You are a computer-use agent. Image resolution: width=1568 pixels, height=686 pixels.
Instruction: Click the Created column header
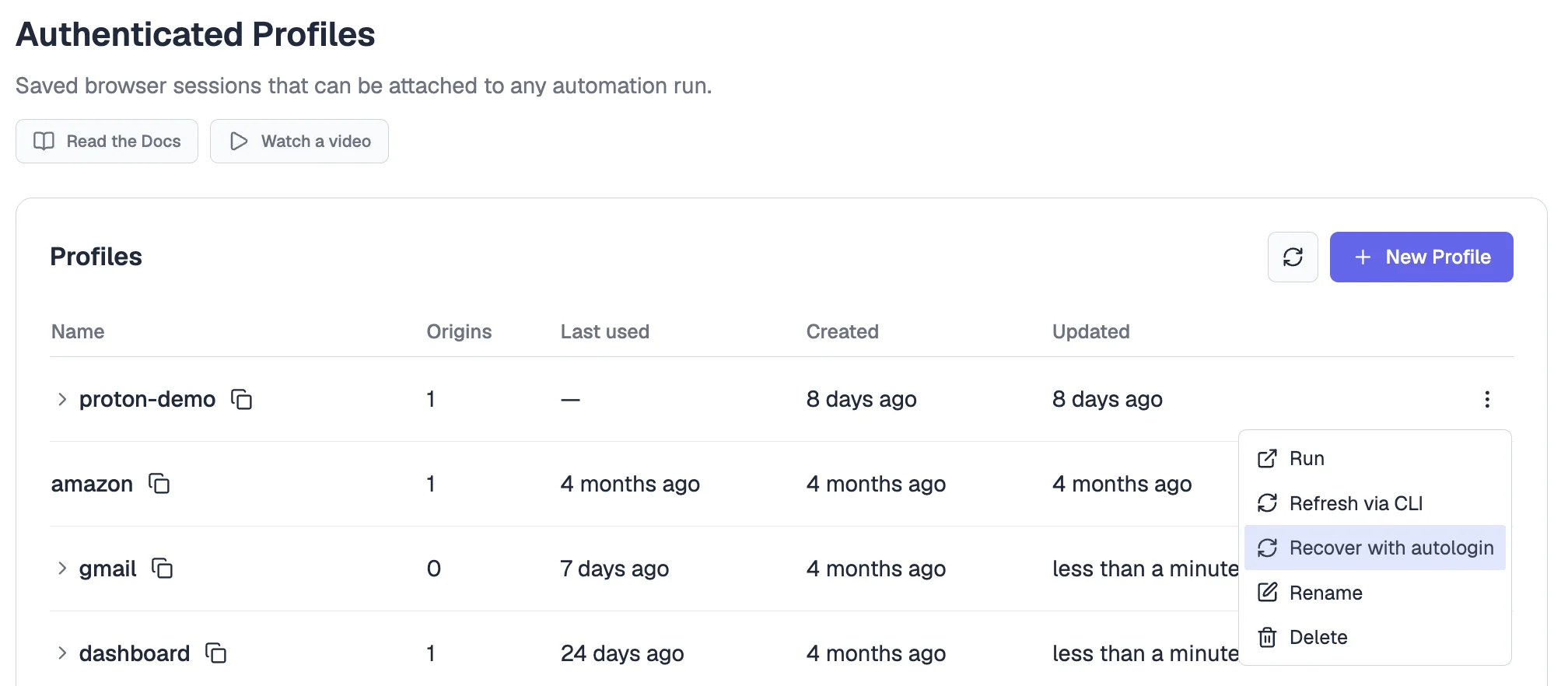842,331
